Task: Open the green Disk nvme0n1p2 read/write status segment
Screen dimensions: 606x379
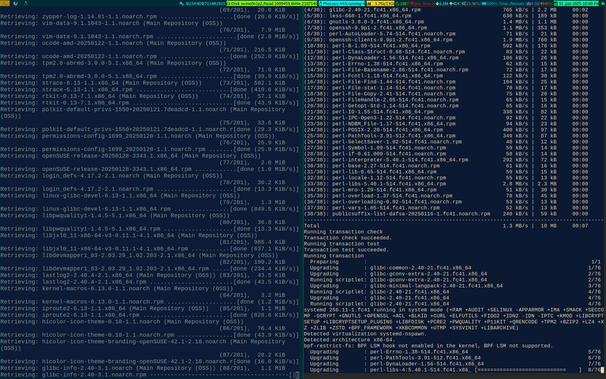Action: click(x=272, y=3)
